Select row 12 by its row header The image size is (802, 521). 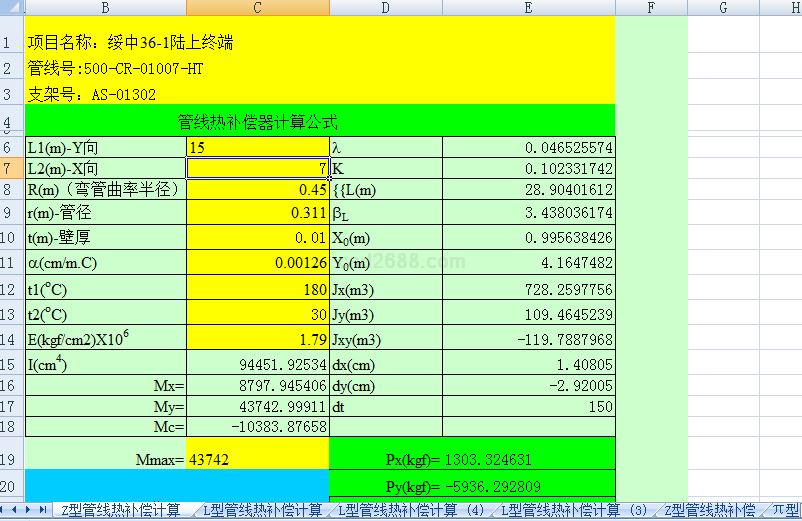pyautogui.click(x=11, y=290)
